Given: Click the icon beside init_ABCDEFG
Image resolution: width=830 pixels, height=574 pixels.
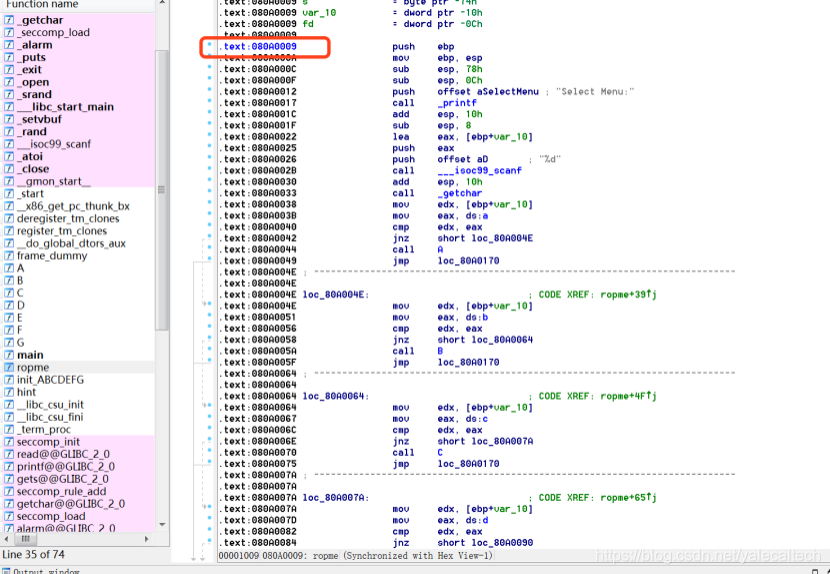Looking at the screenshot, I should [9, 380].
